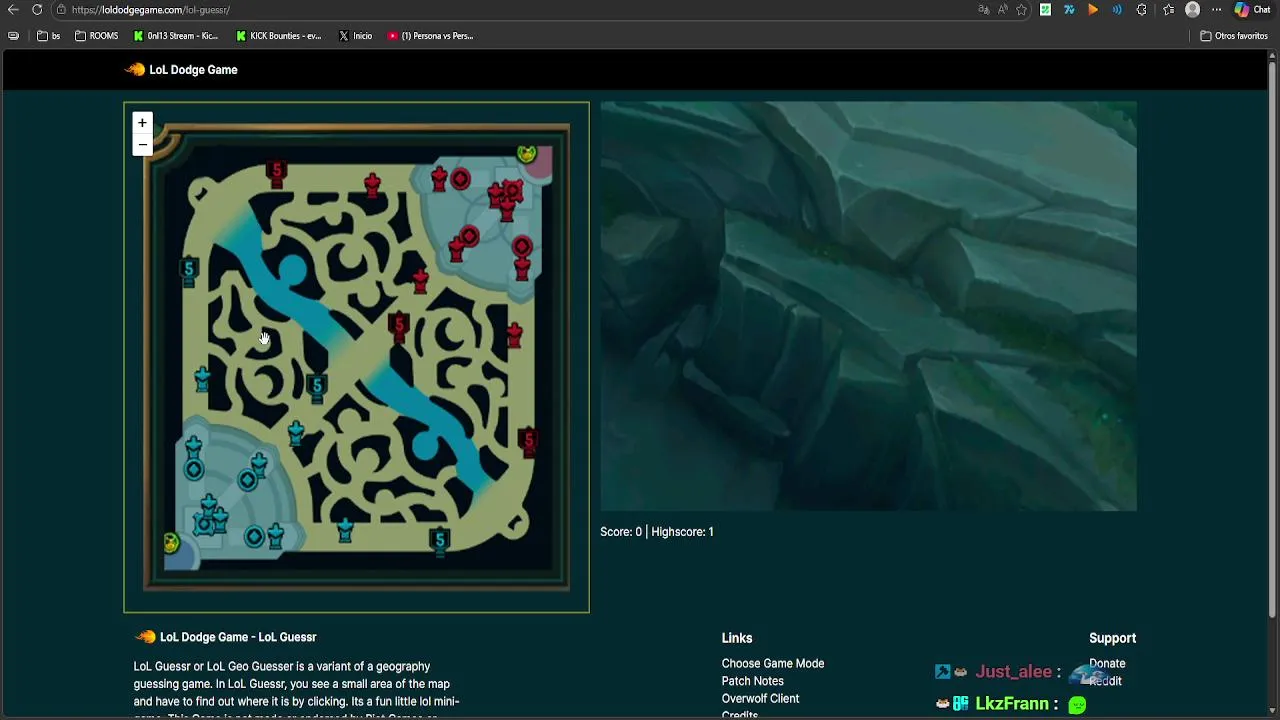Open the Copilot Chat button

tap(1252, 10)
